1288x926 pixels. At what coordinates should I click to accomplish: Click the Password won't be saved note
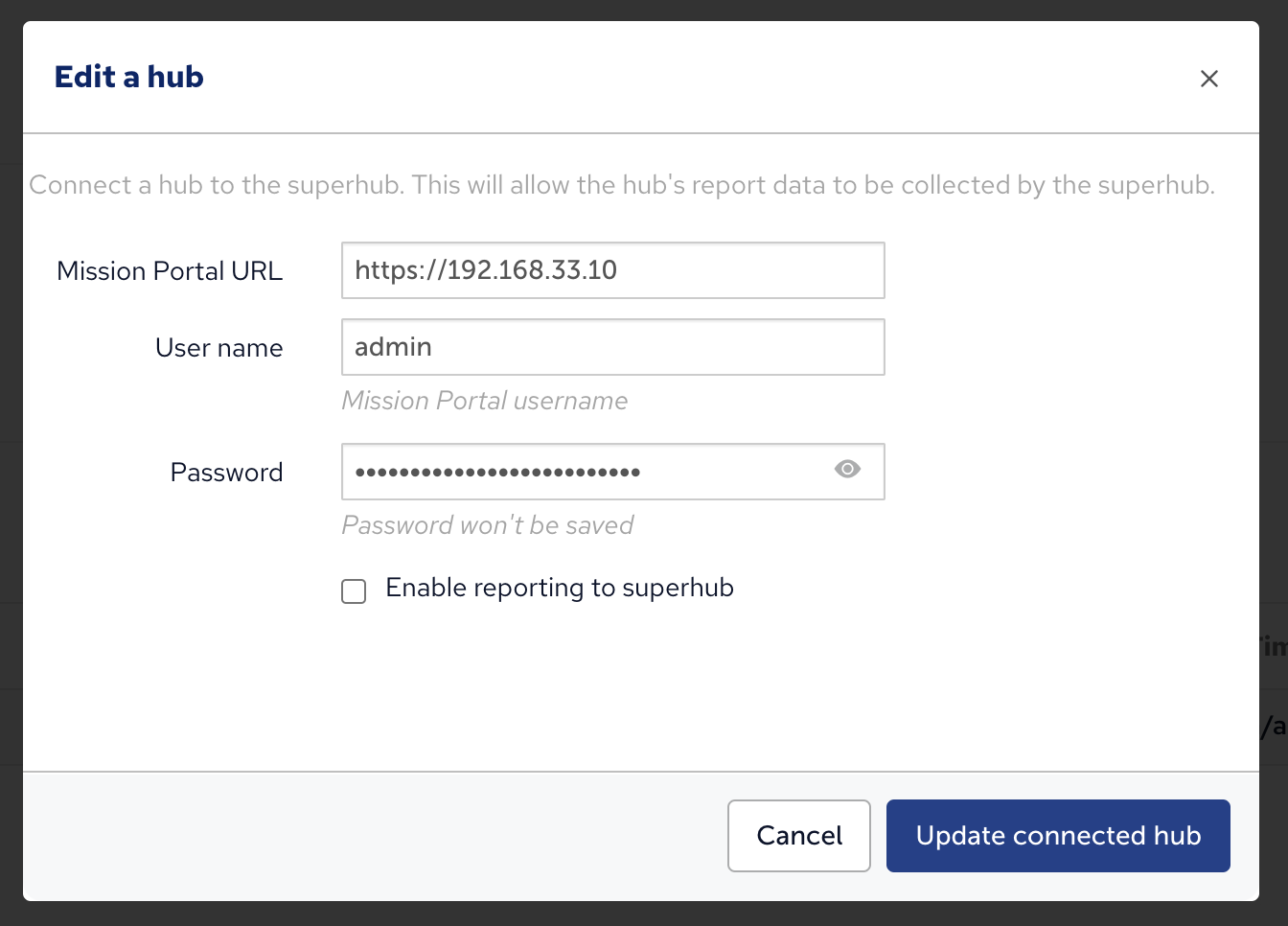coord(487,524)
